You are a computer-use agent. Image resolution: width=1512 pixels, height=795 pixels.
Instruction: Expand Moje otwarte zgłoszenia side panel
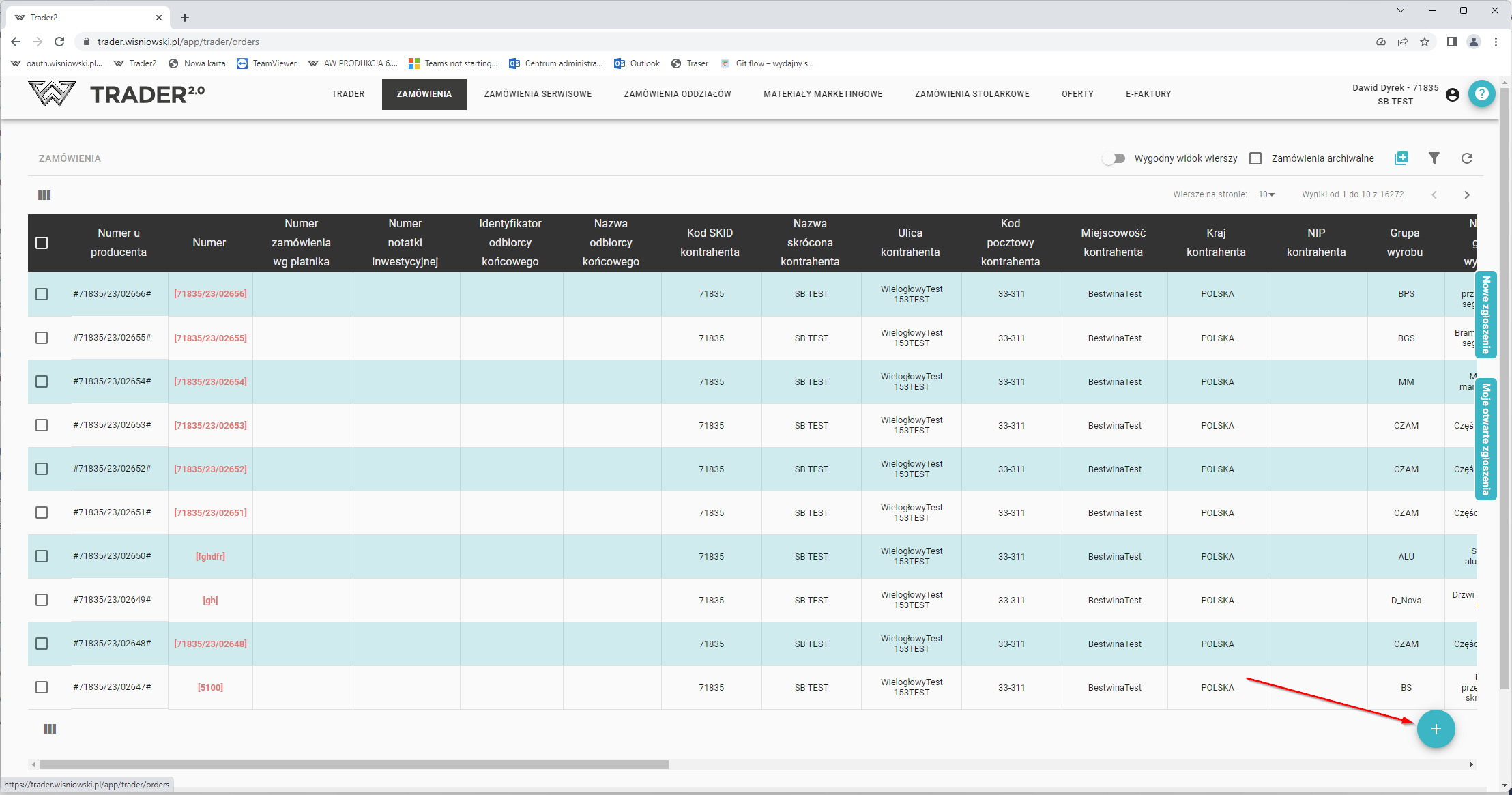(x=1486, y=439)
